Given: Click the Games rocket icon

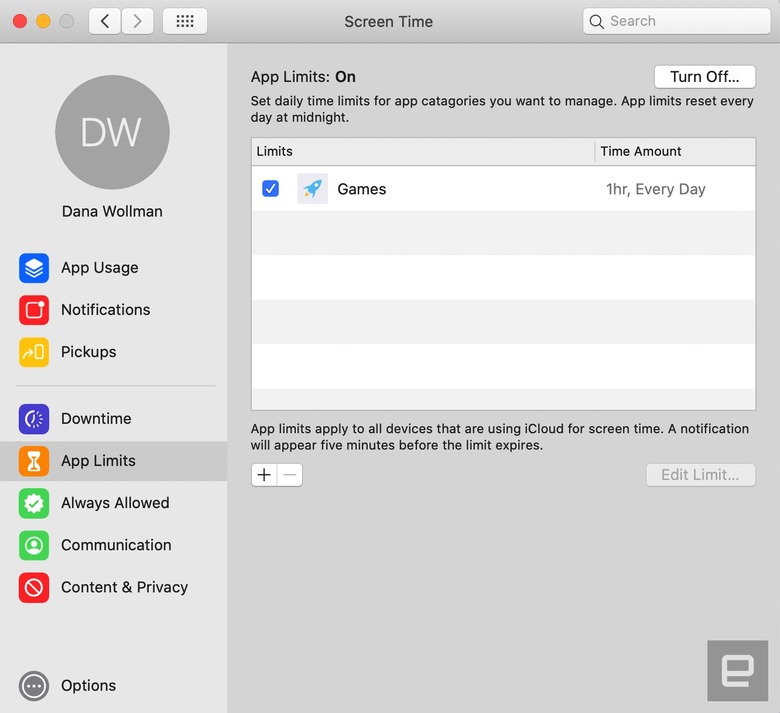Looking at the screenshot, I should 312,189.
